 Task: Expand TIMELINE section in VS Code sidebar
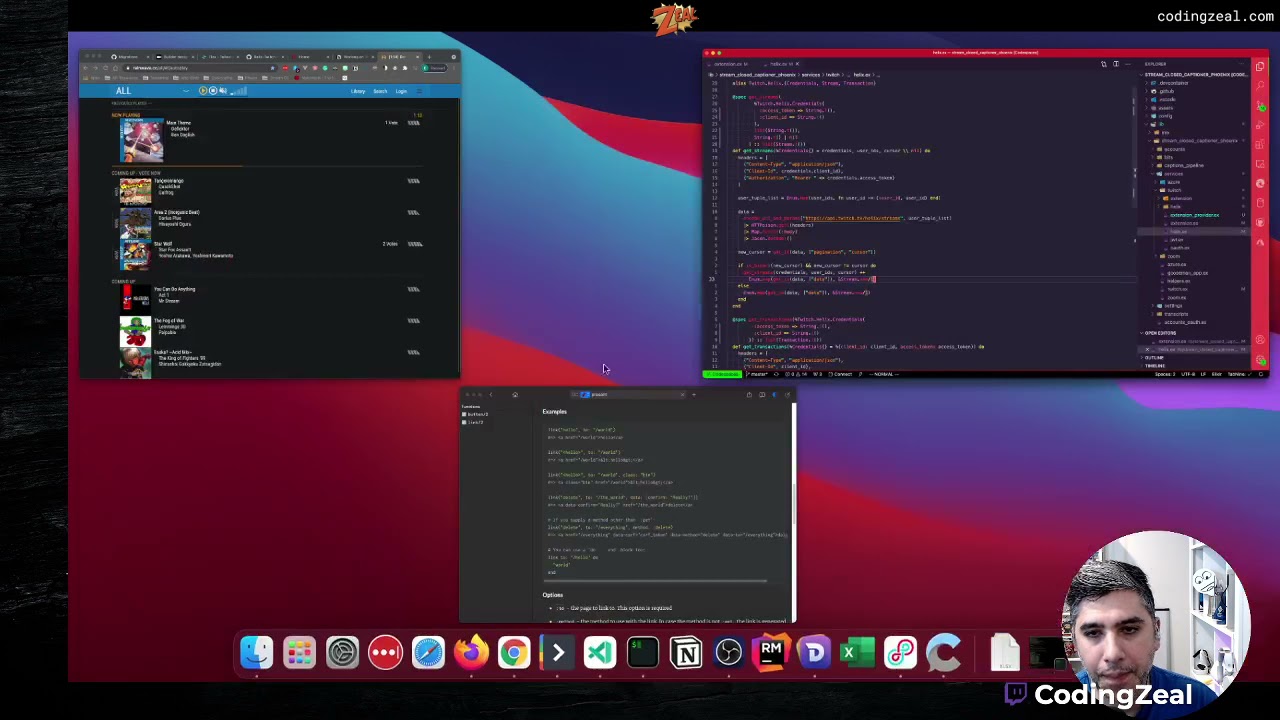pos(1154,366)
